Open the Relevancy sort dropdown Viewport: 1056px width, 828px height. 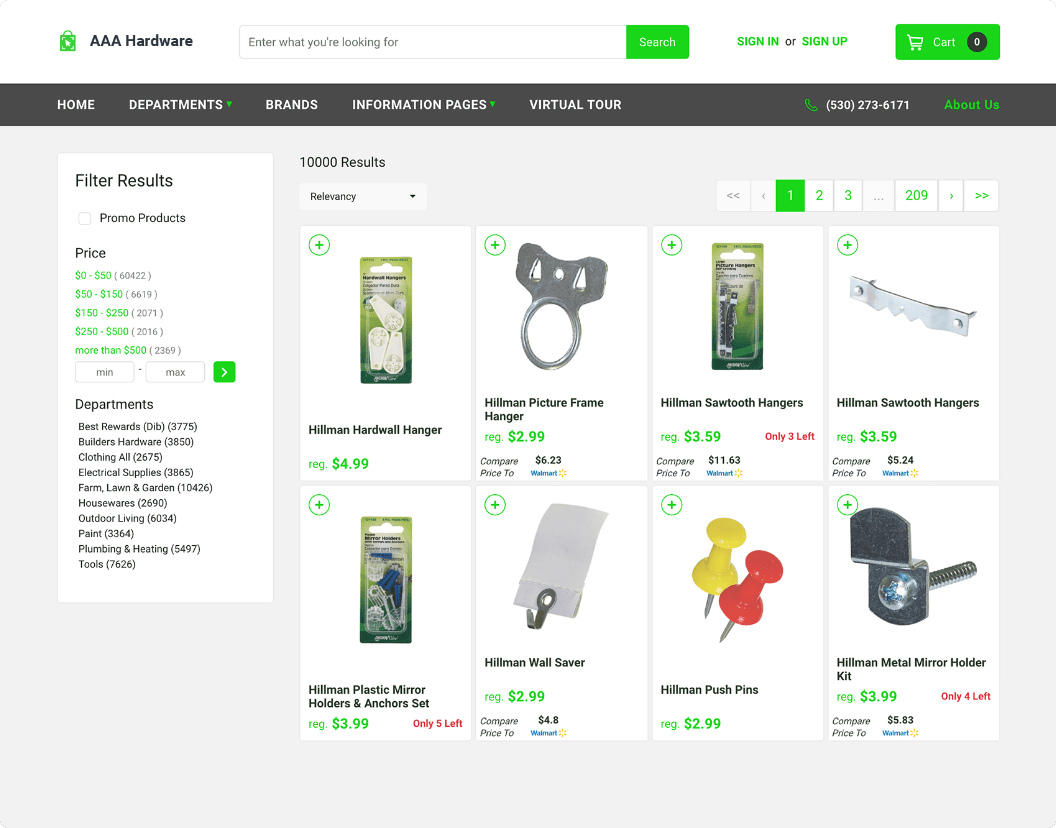tap(362, 197)
